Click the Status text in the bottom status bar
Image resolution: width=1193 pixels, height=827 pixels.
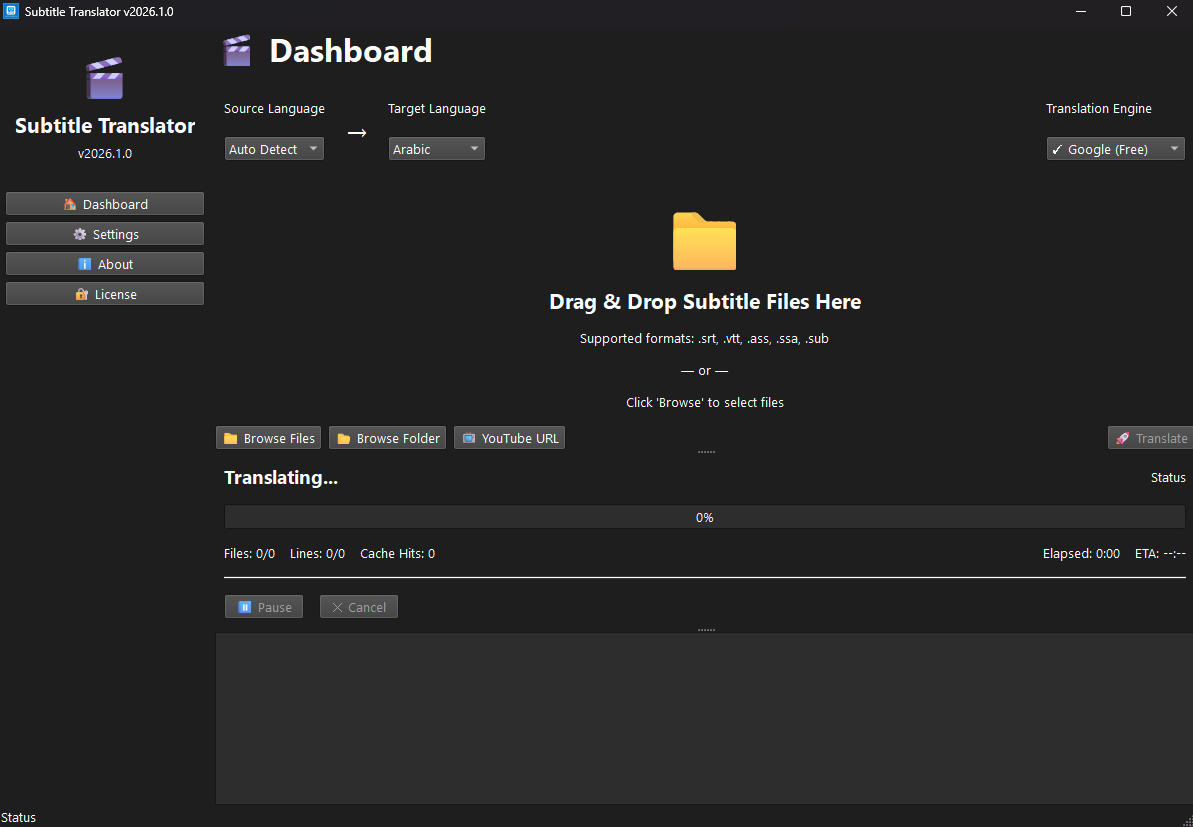pyautogui.click(x=18, y=818)
